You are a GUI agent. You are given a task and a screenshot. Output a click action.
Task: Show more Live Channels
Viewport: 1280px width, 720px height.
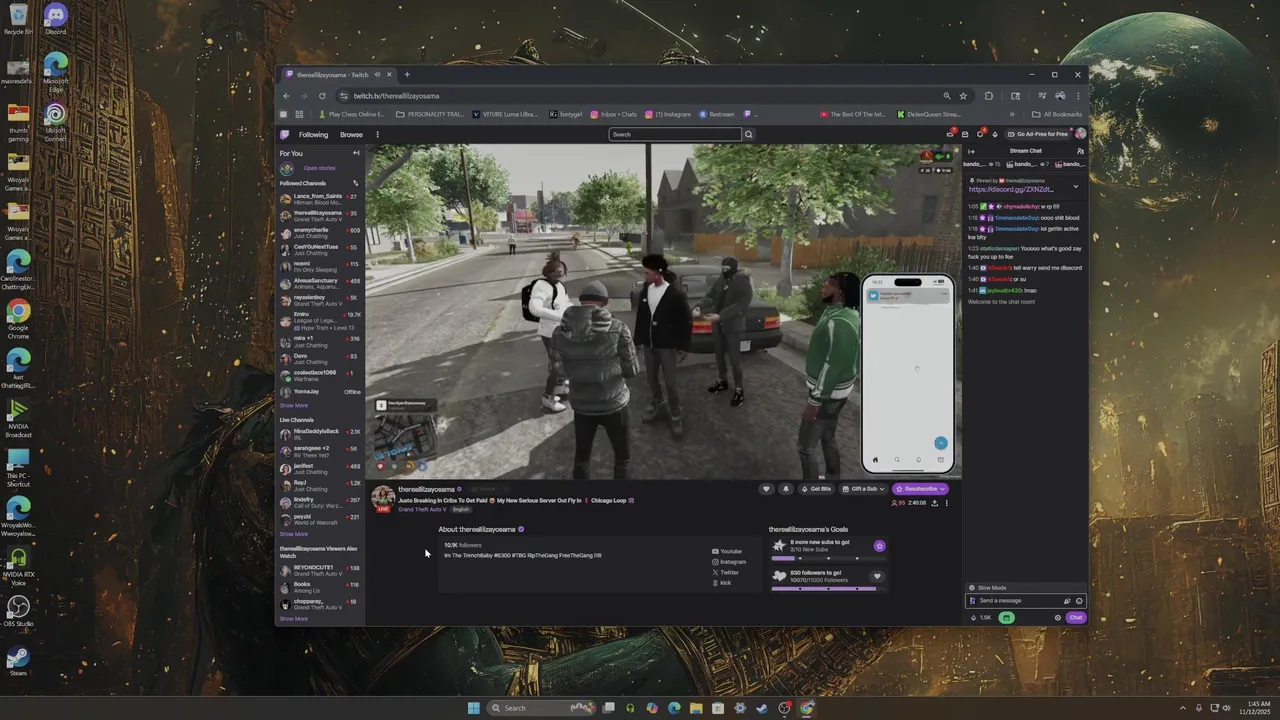294,534
